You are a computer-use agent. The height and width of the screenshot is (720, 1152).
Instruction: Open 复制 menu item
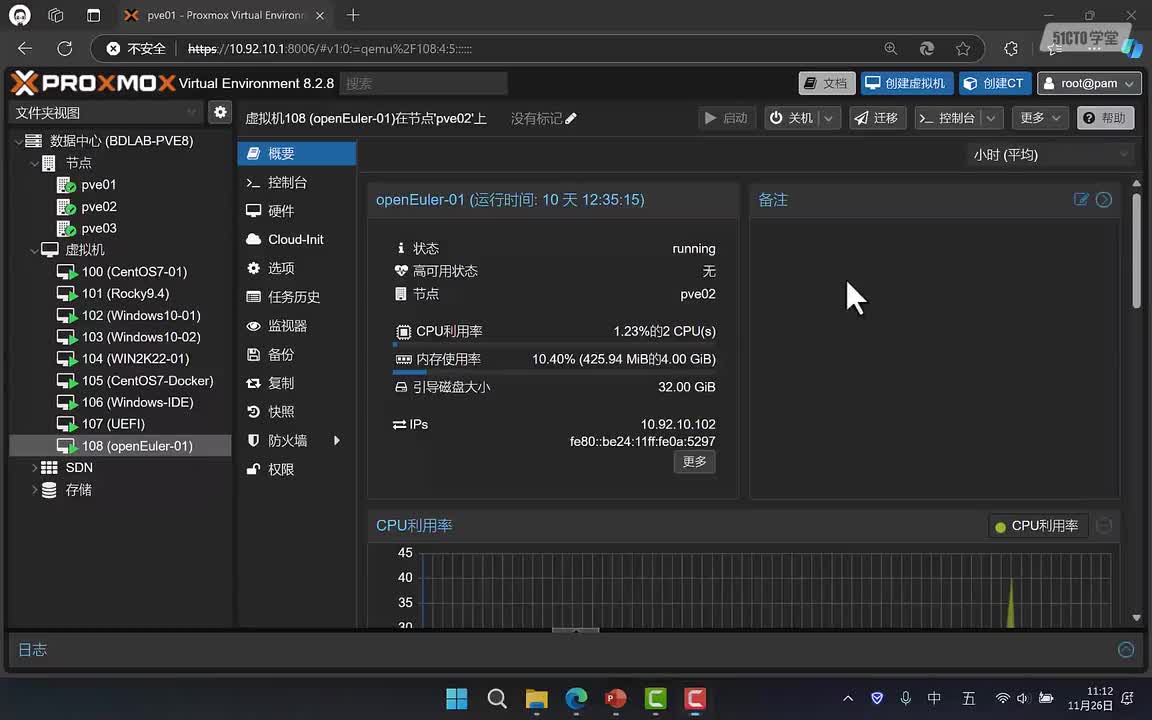coord(296,383)
